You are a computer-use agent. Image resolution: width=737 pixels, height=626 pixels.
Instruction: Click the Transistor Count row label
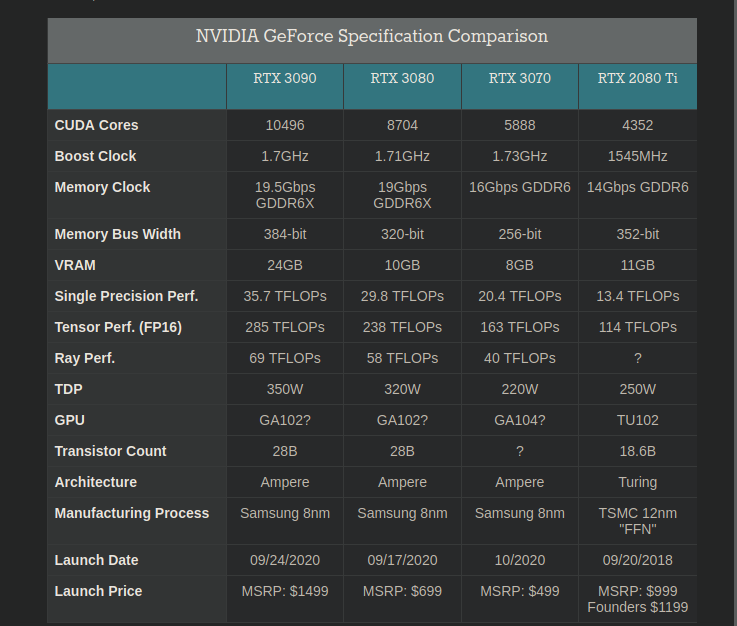tap(110, 451)
